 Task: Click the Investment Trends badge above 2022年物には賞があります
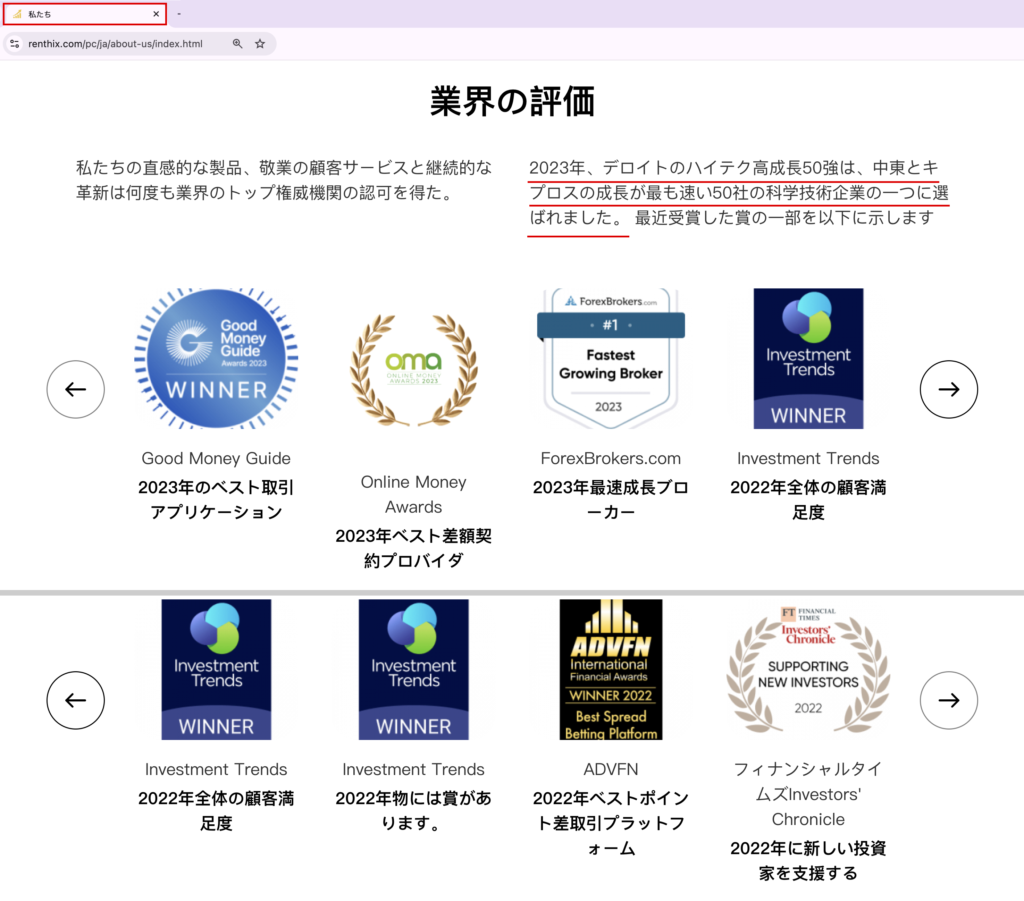(413, 669)
